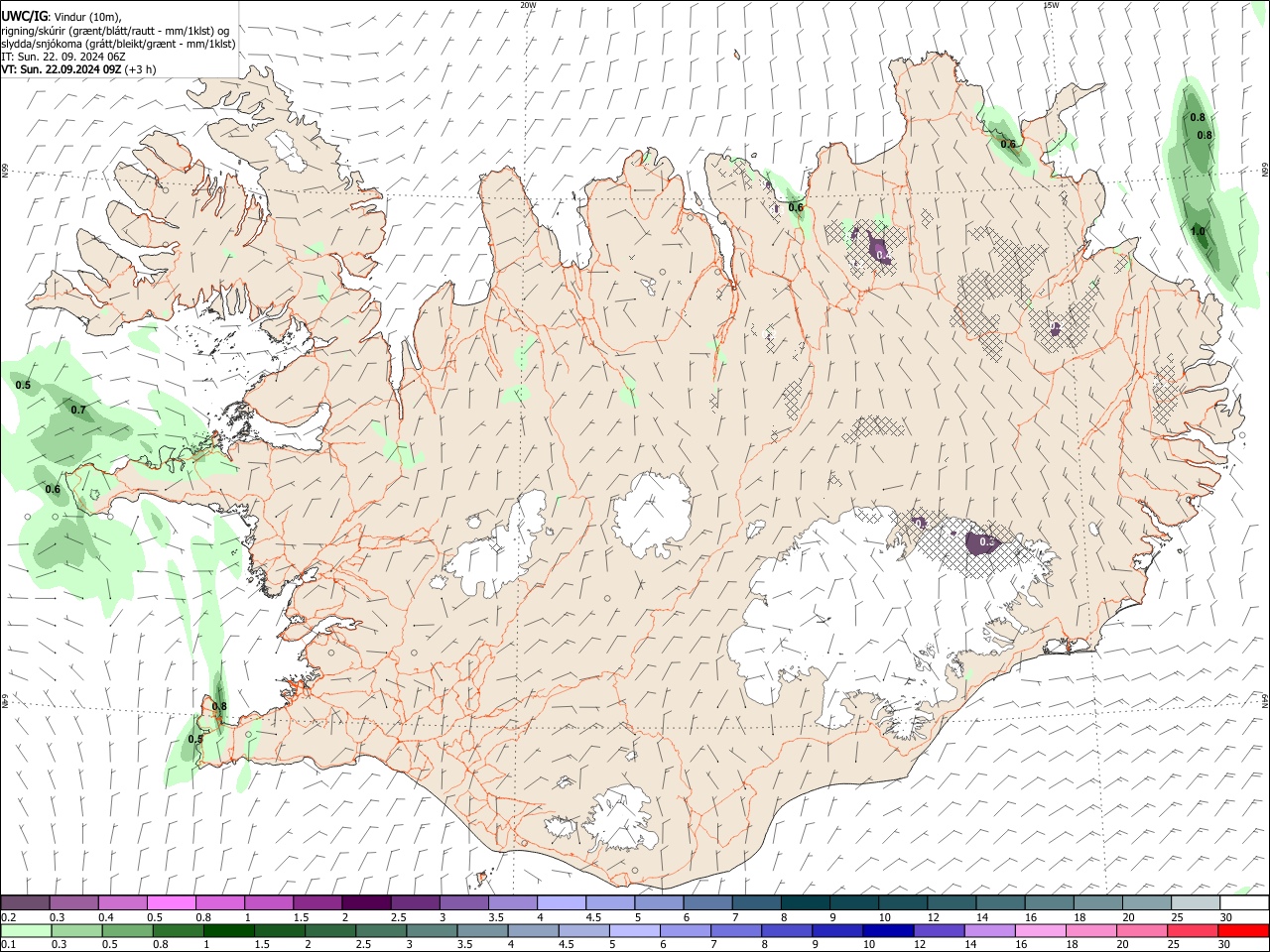Screen dimensions: 1270x952
Task: Click the 0.7 rainfall value label
Action: 78,410
